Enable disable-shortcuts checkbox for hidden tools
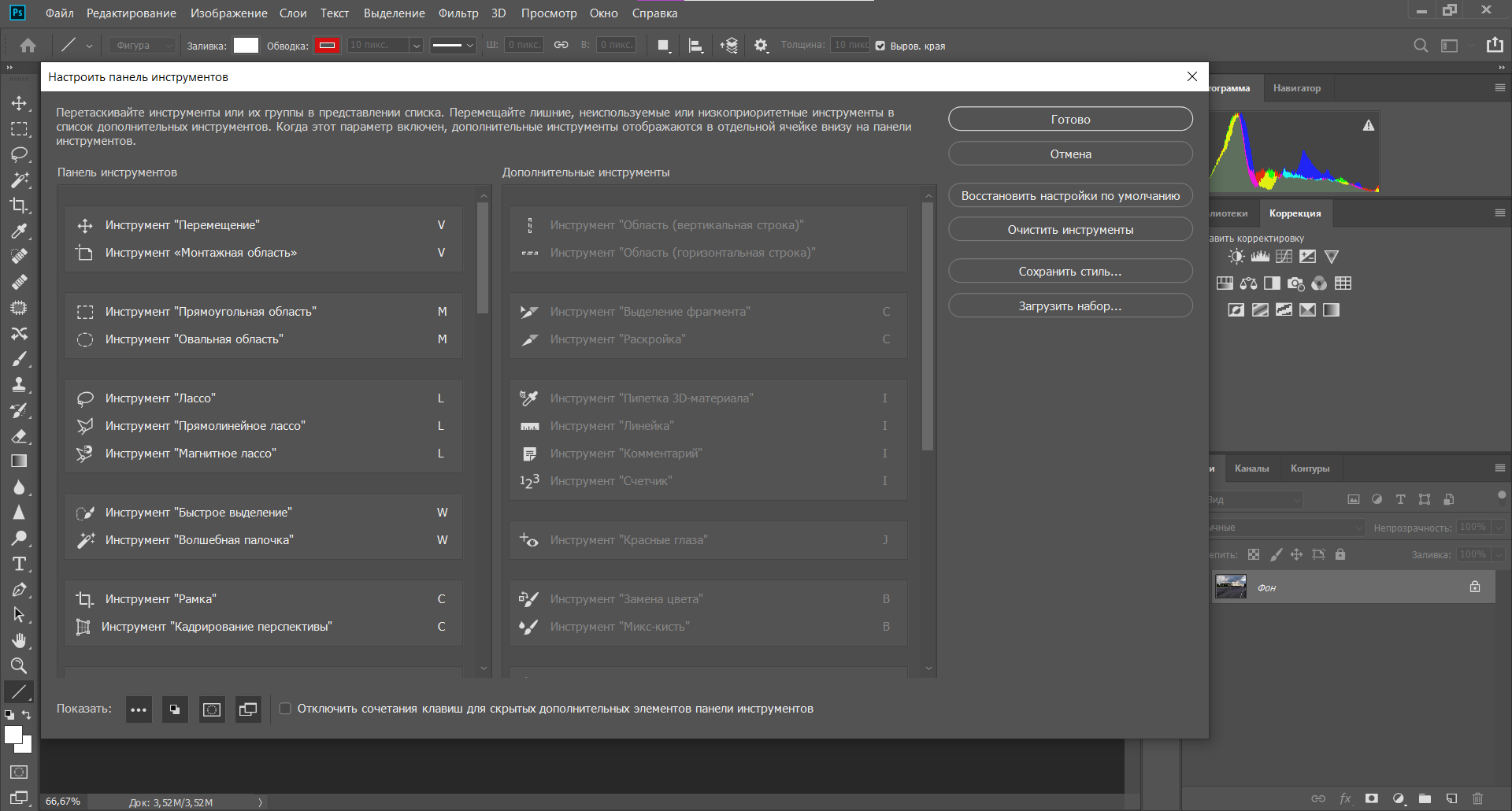This screenshot has width=1512, height=811. tap(285, 709)
